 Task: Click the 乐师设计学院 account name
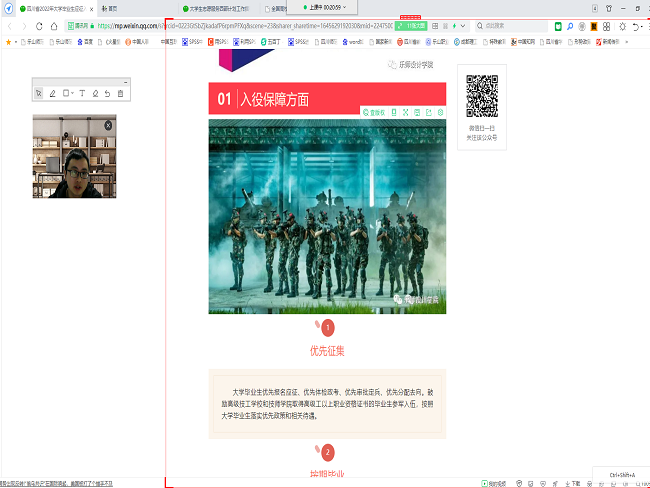pos(416,65)
